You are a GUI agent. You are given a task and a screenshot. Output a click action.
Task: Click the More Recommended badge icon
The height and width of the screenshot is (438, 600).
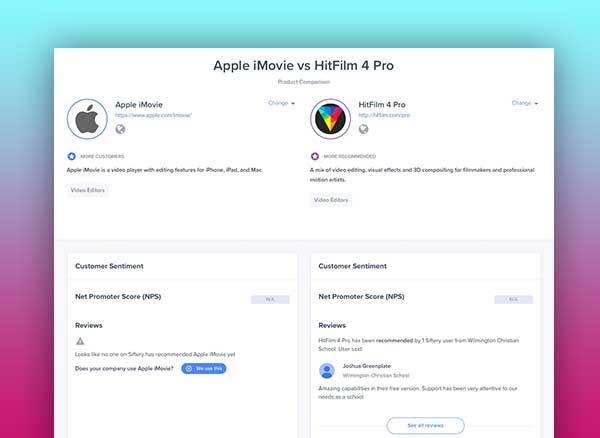[x=315, y=156]
